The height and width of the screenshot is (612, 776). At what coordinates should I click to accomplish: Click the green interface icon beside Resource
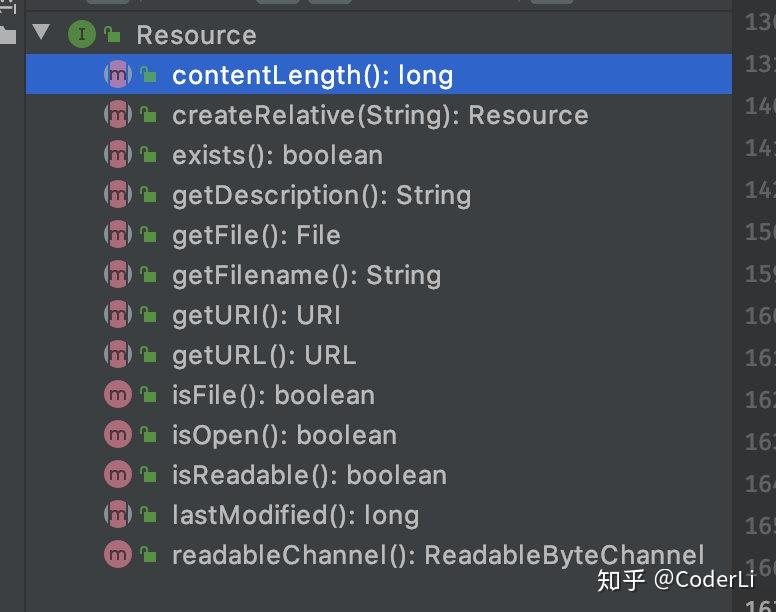click(x=82, y=34)
